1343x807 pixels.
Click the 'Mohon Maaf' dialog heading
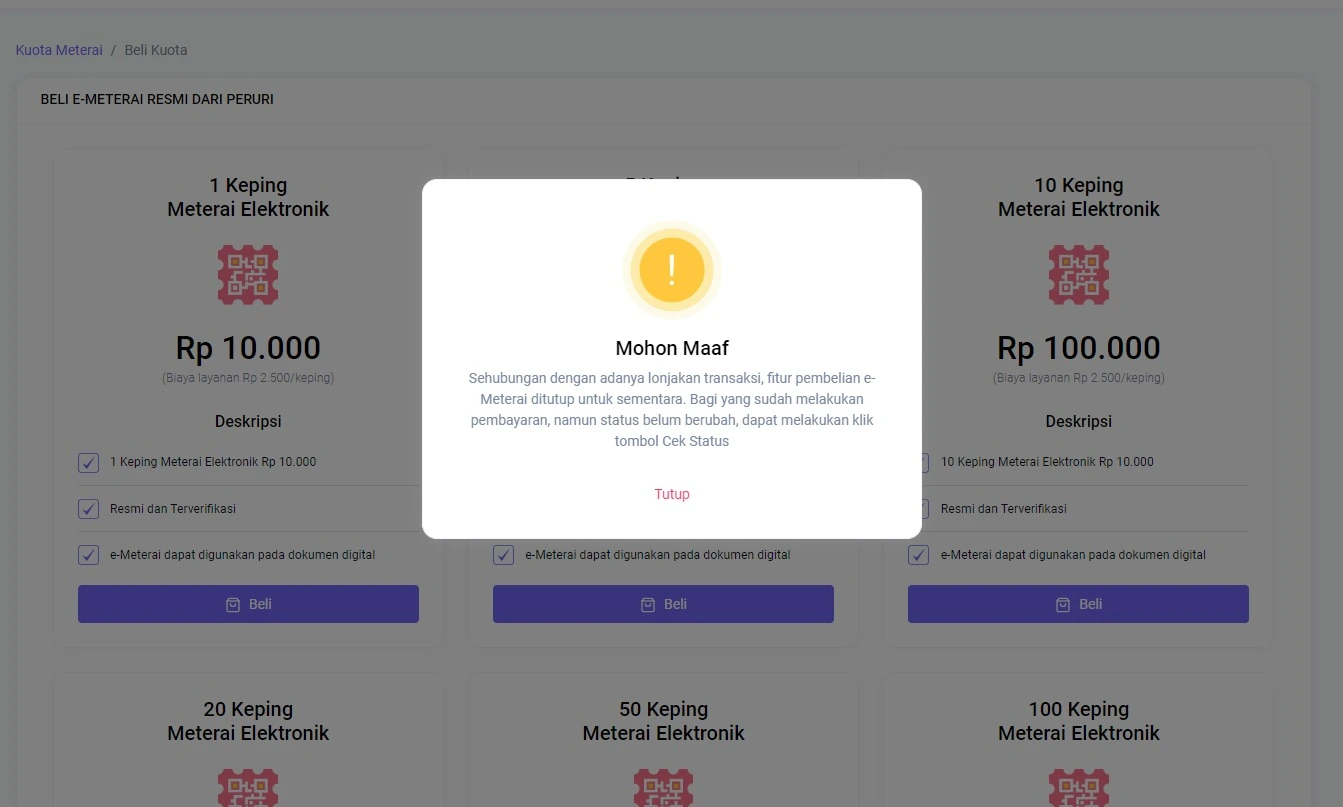click(672, 348)
